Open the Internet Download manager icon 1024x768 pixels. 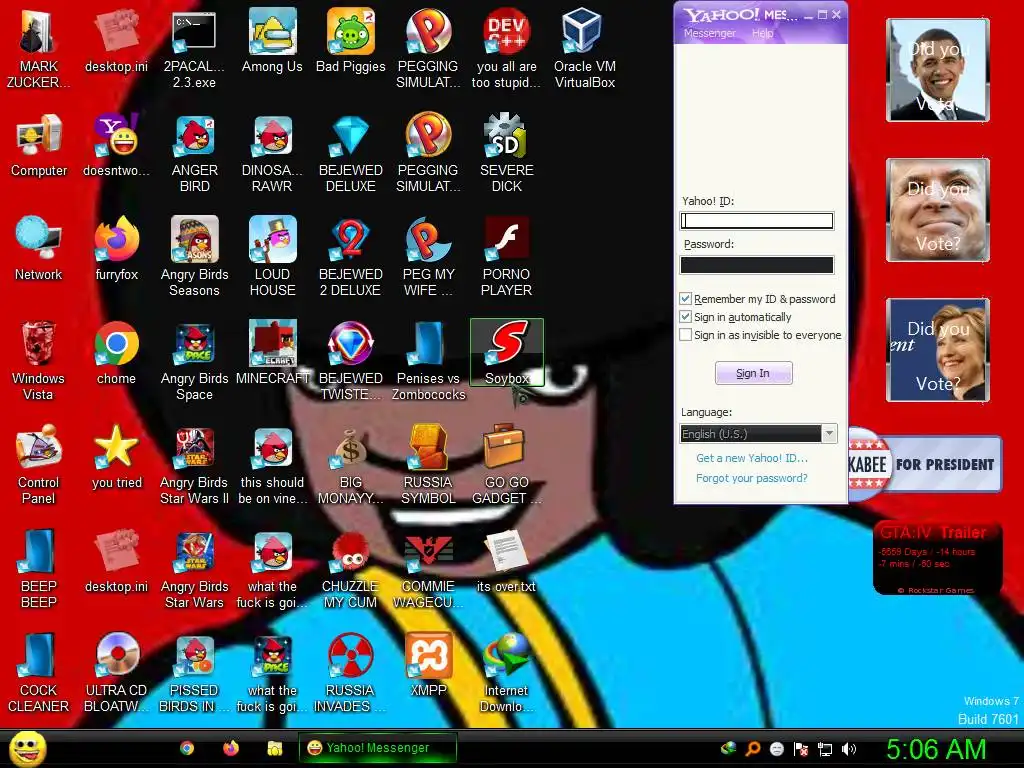pyautogui.click(x=506, y=673)
